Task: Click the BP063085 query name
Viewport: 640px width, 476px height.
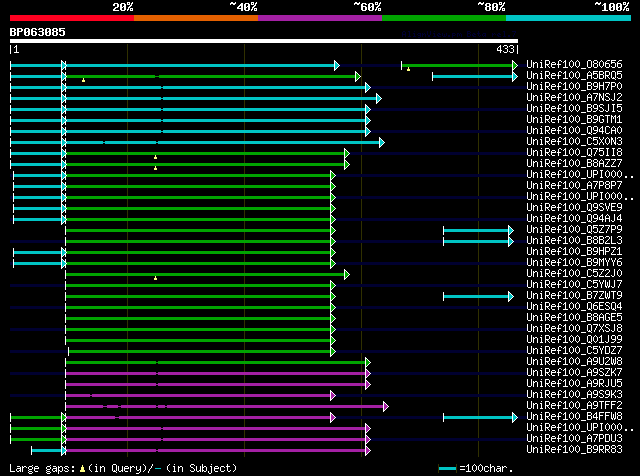Action: [38, 32]
